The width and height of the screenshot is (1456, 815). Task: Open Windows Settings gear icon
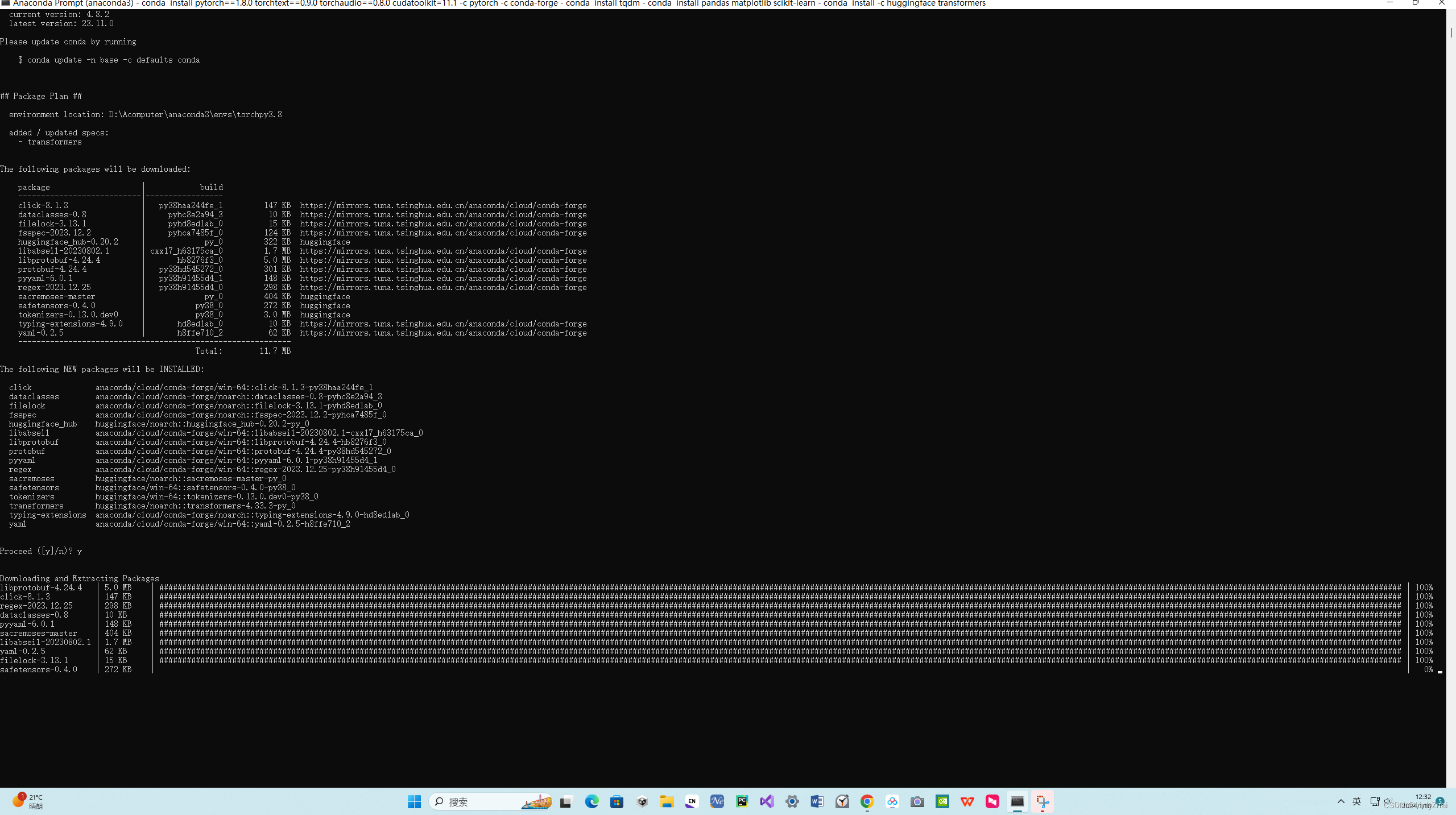click(x=792, y=801)
